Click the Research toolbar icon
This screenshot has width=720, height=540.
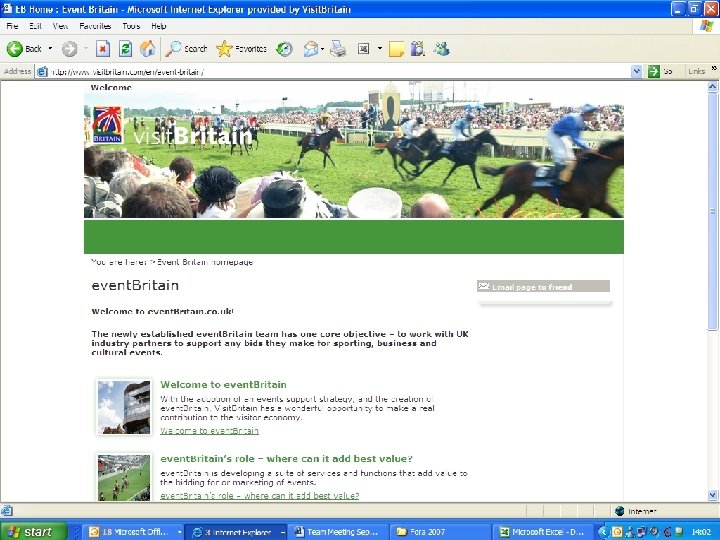click(x=418, y=49)
